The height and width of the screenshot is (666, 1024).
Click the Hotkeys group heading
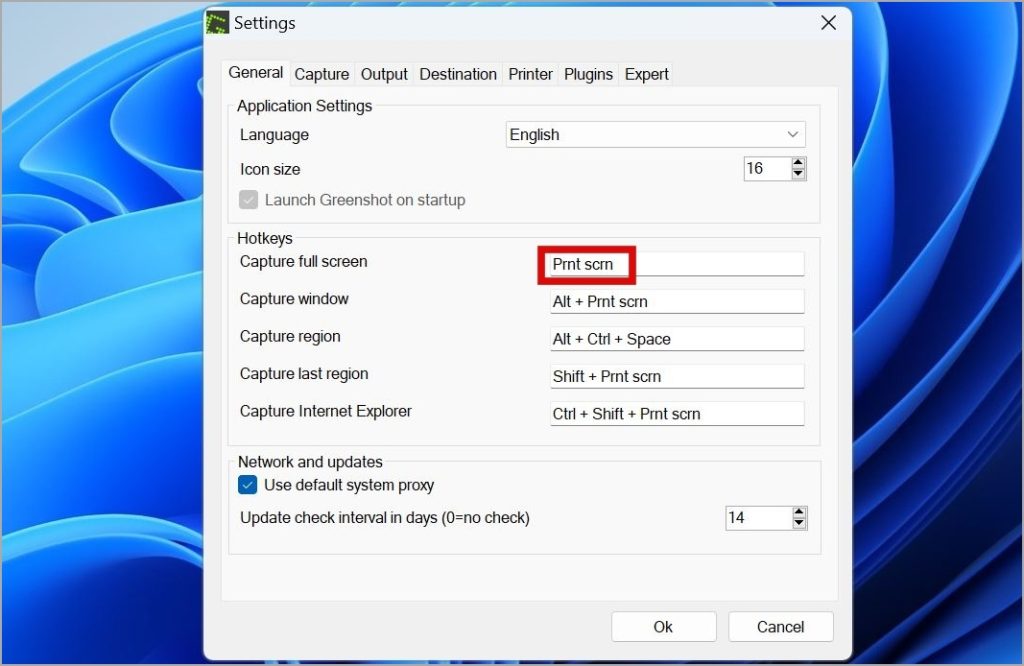point(264,238)
